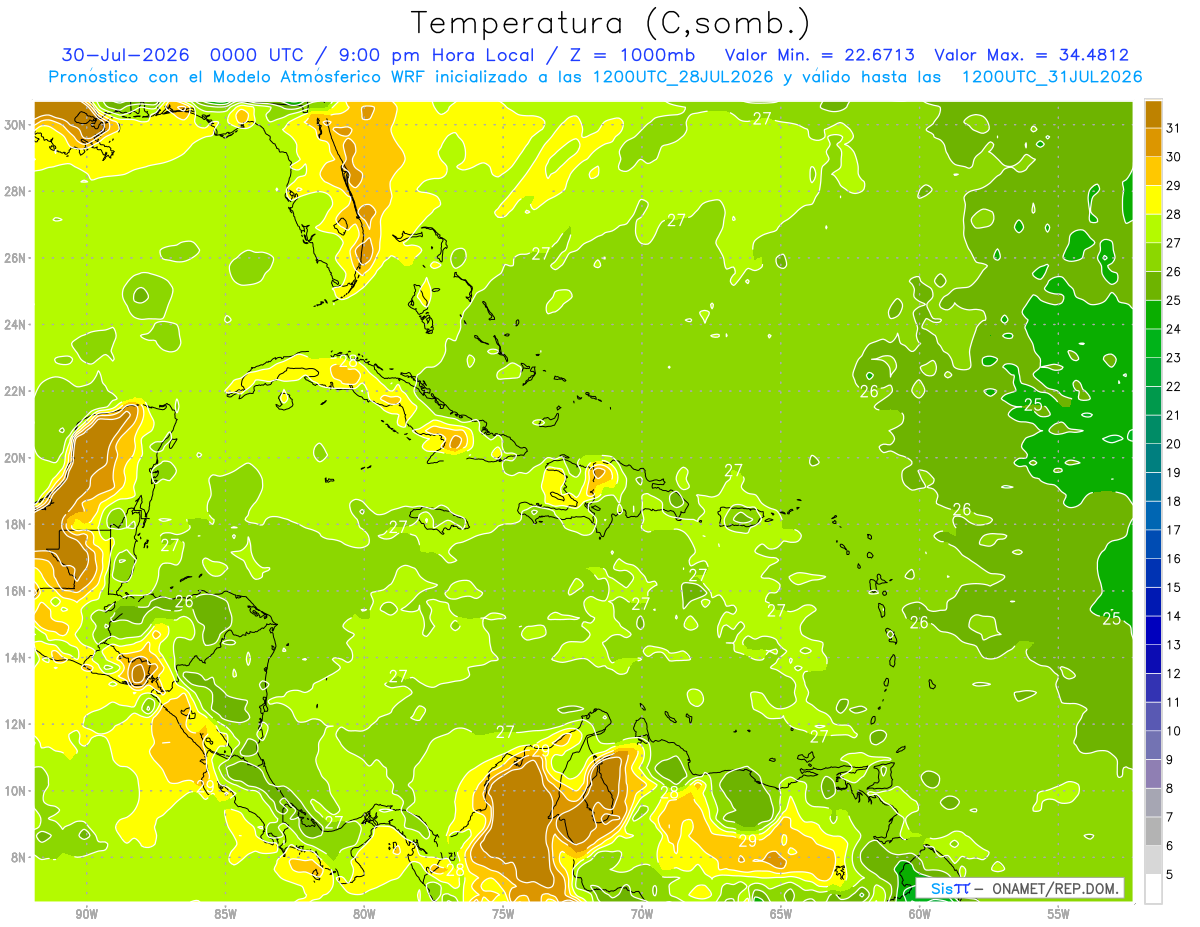This screenshot has width=1200, height=927.
Task: Click legend value 31
Action: (1175, 128)
